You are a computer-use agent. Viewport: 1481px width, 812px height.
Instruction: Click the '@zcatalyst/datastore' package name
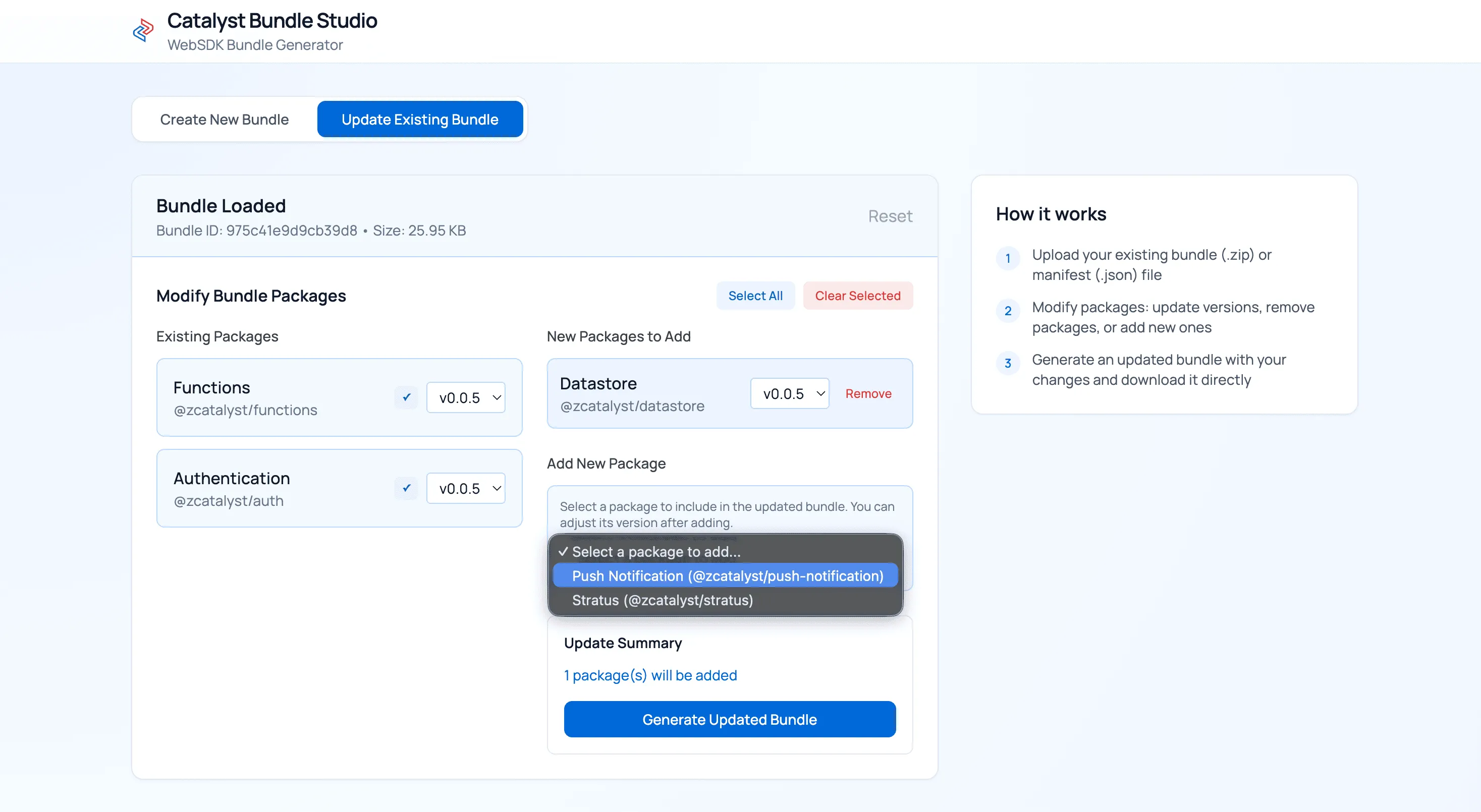(x=632, y=405)
